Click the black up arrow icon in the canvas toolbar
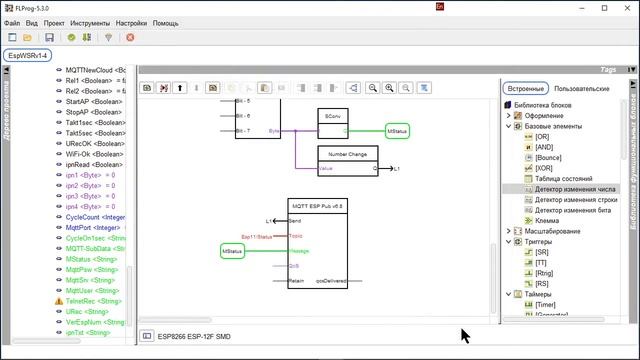Image resolution: width=640 pixels, height=360 pixels. (x=180, y=88)
